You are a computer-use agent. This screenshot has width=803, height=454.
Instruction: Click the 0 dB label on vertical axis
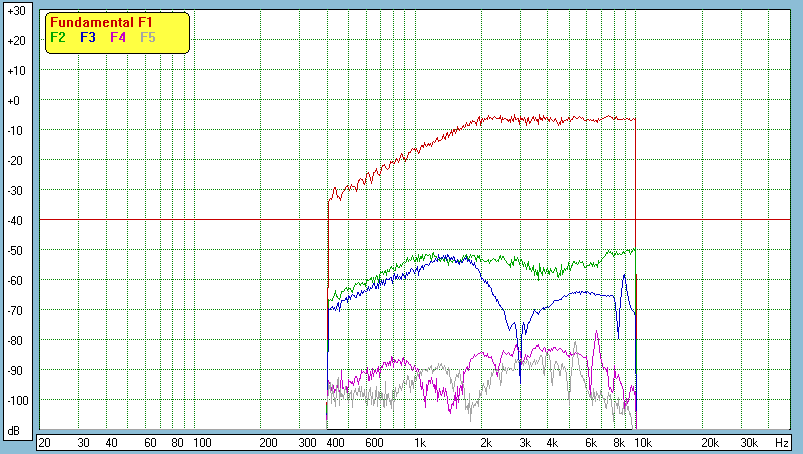point(15,101)
